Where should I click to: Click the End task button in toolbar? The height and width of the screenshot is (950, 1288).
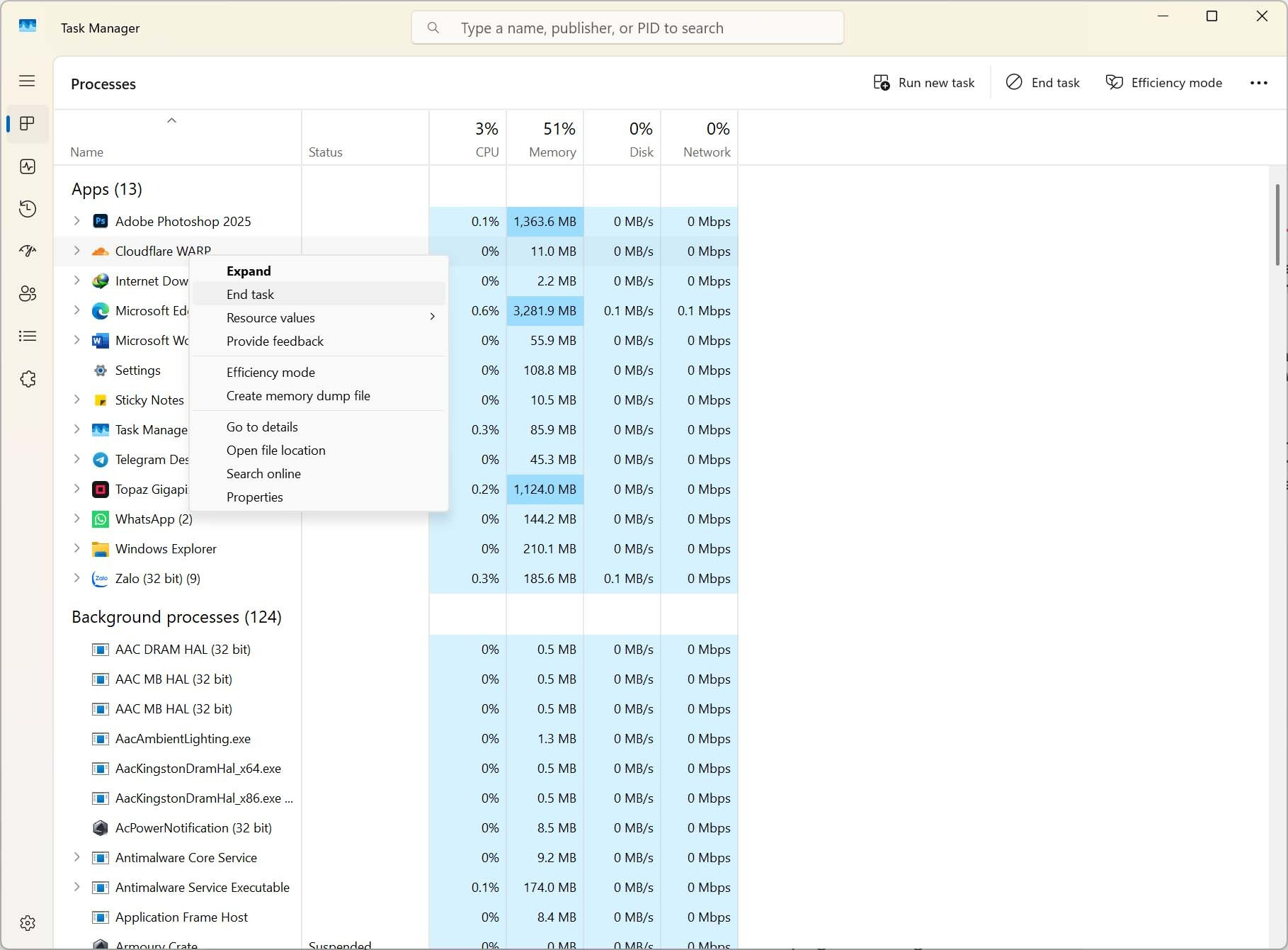[x=1042, y=82]
